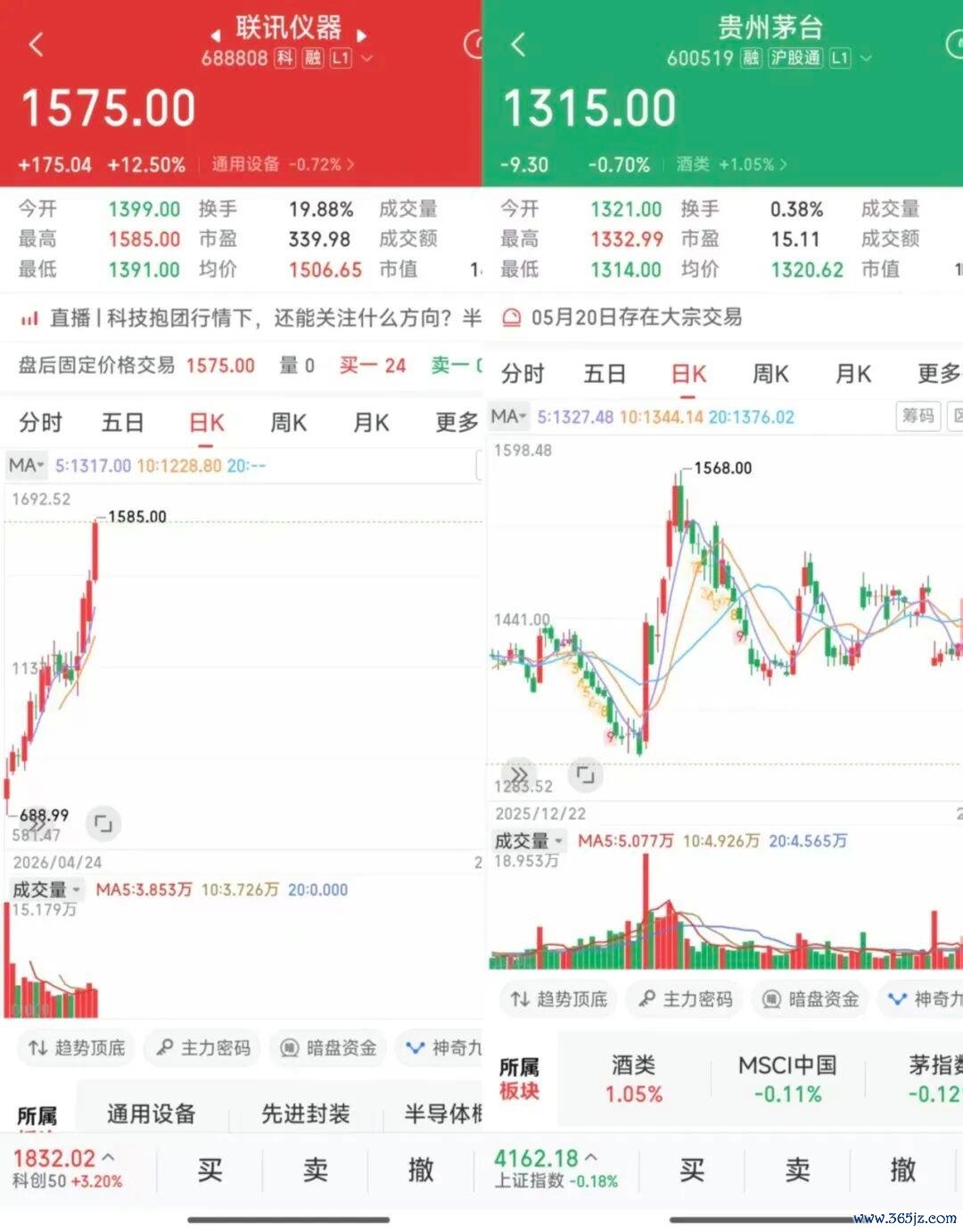Image resolution: width=963 pixels, height=1232 pixels.
Task: Tap 联讯仪器 price 1575.00
Action: (108, 109)
